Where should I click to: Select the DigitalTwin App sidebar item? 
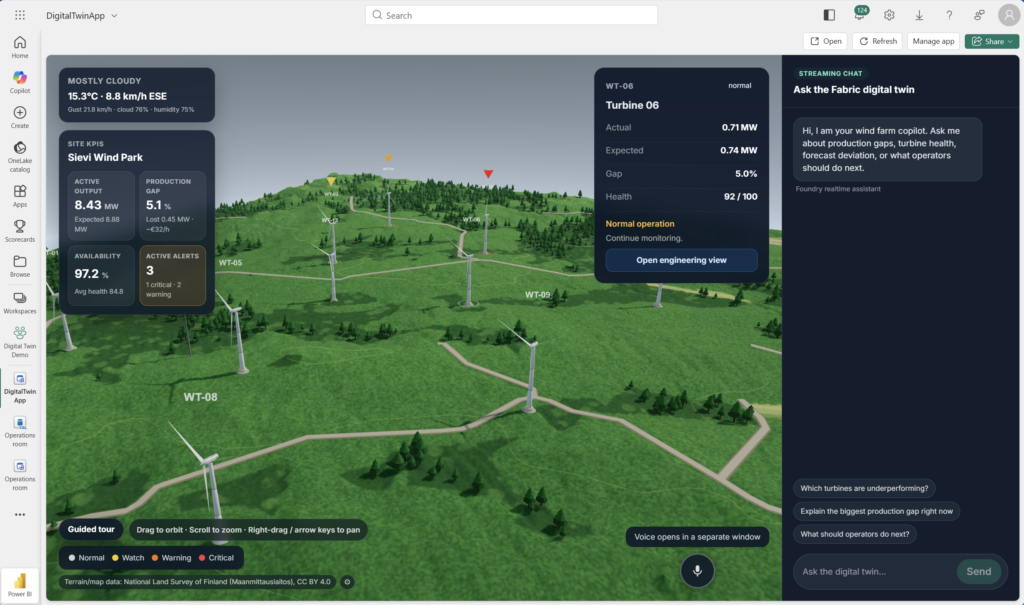[20, 387]
